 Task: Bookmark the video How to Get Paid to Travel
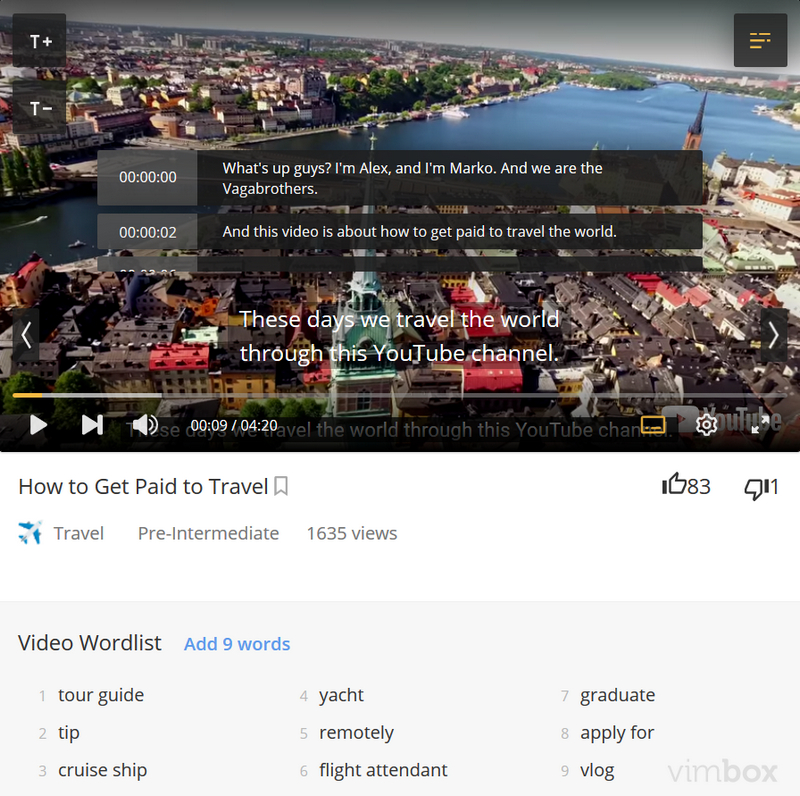pos(281,487)
